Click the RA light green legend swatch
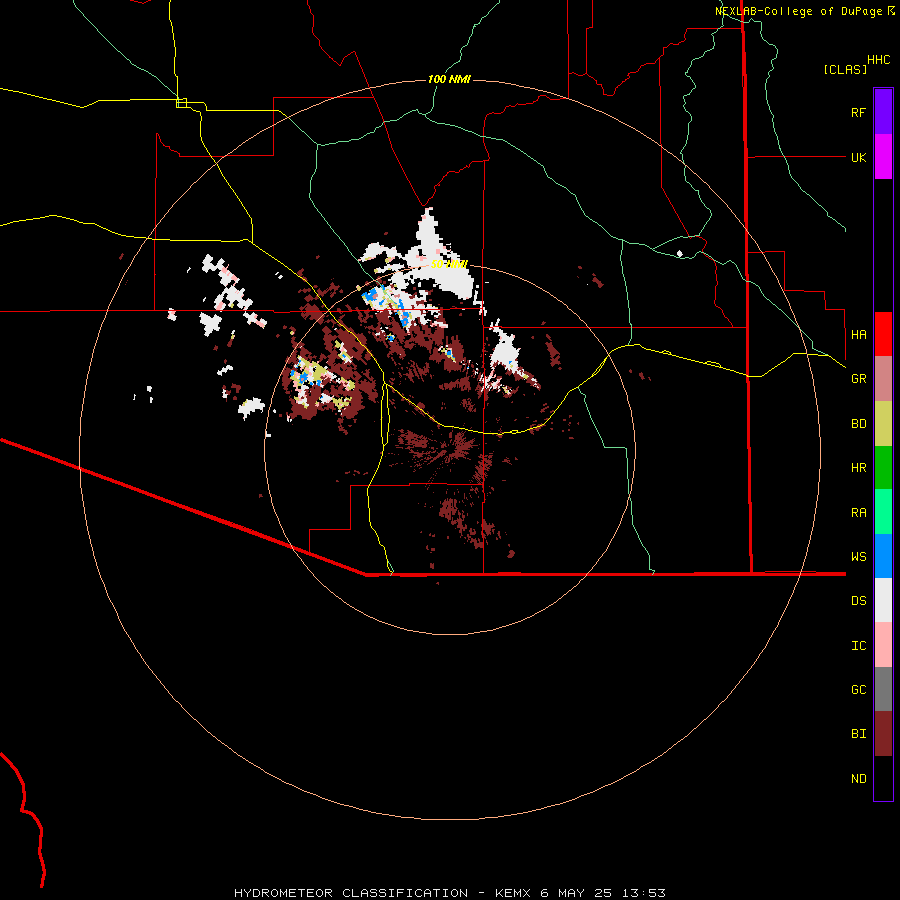The width and height of the screenshot is (900, 900). click(x=883, y=512)
